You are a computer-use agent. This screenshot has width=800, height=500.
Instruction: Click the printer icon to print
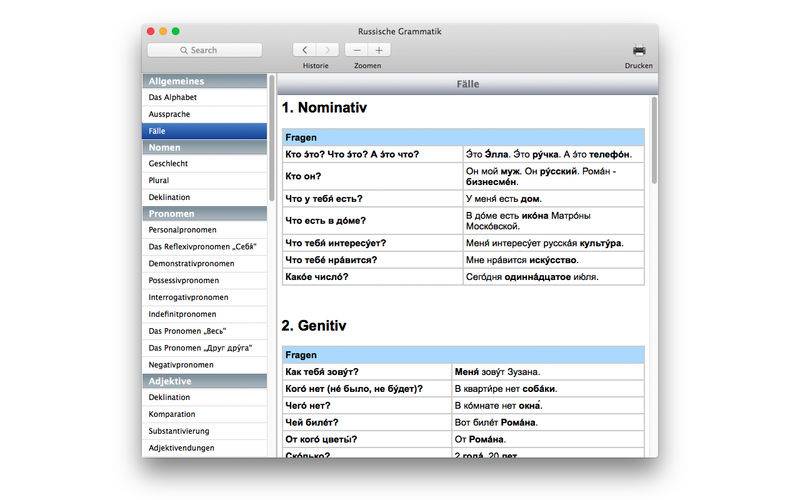point(639,50)
